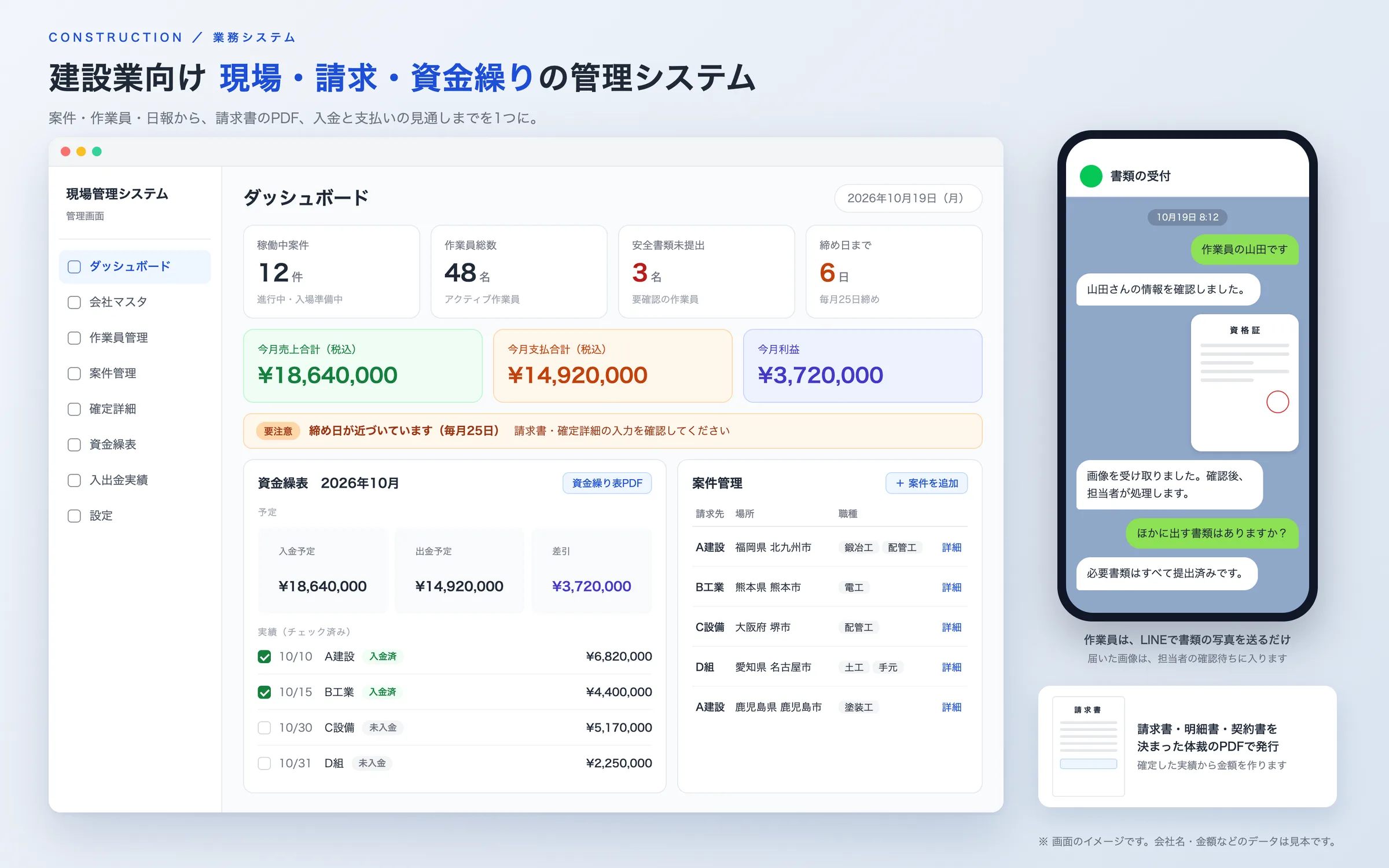1389x868 pixels.
Task: Select 入出金実績 in the sidebar
Action: tap(135, 480)
